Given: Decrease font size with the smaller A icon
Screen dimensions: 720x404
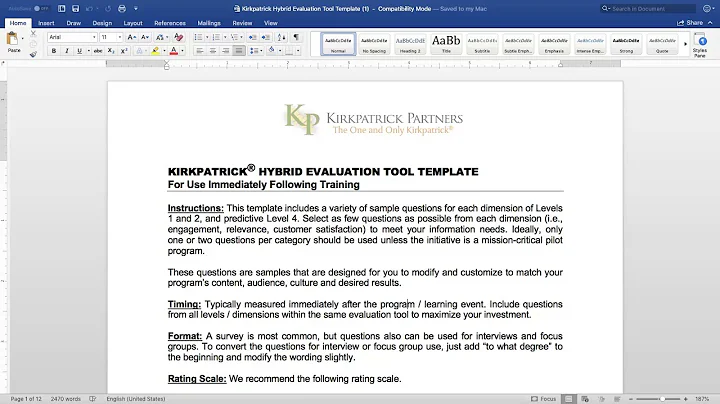Looking at the screenshot, I should [145, 37].
